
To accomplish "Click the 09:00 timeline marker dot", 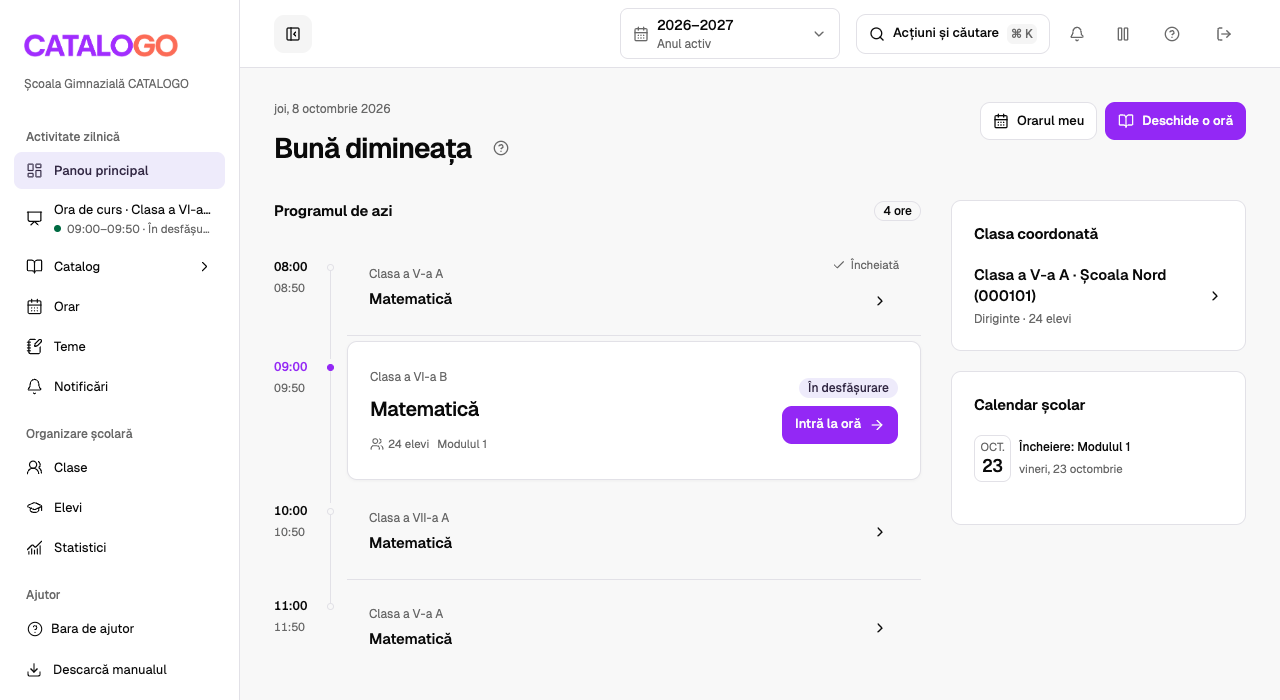I will pyautogui.click(x=330, y=367).
